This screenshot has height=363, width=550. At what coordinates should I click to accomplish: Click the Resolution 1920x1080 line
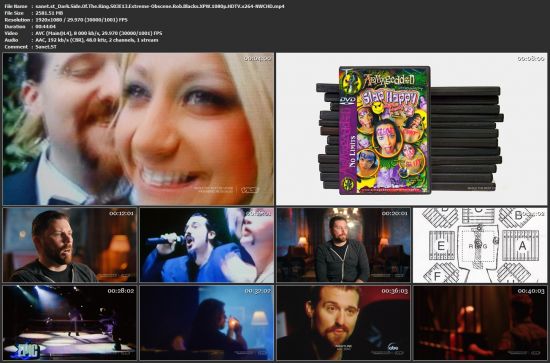click(x=66, y=20)
